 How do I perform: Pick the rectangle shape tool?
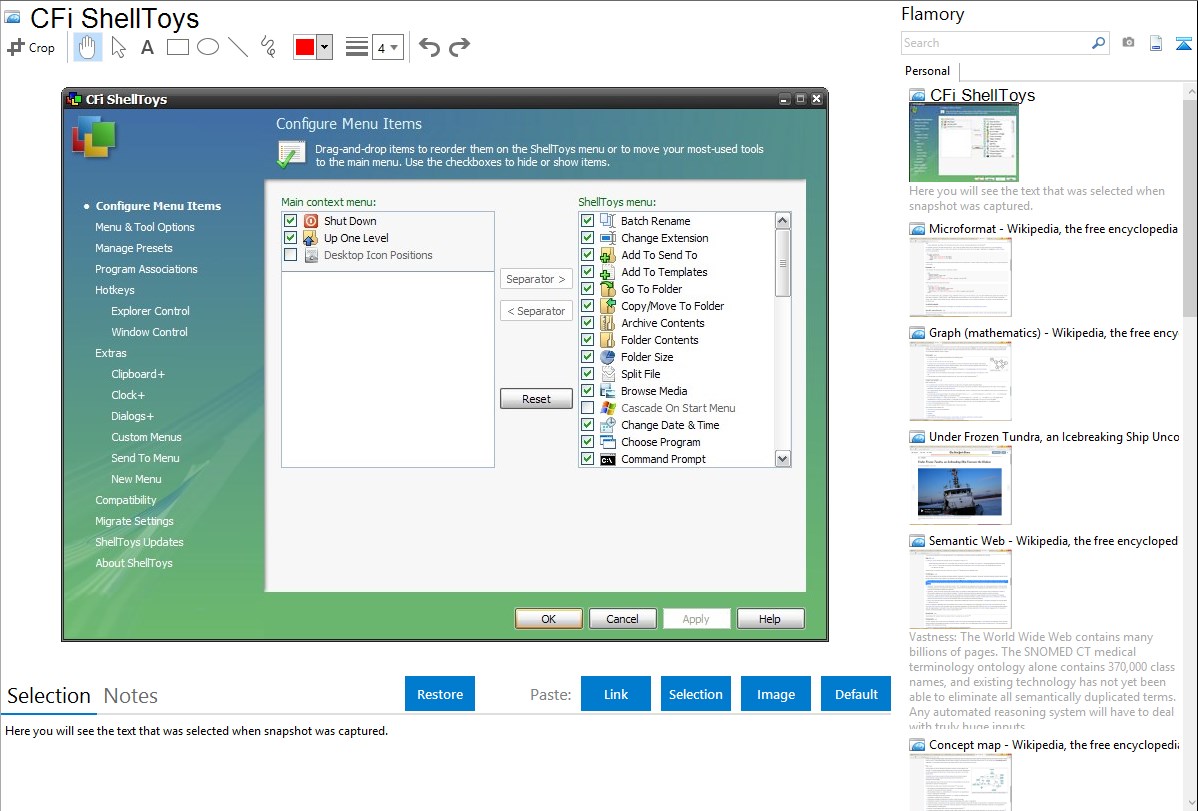(177, 47)
